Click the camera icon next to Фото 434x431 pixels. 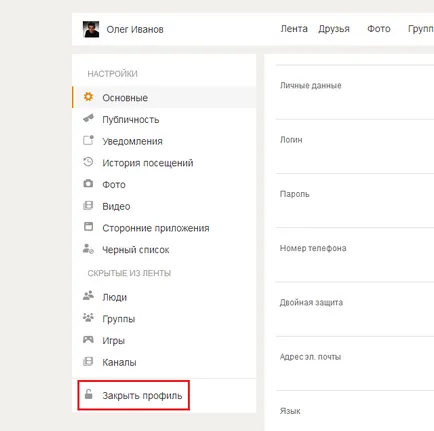coord(88,183)
